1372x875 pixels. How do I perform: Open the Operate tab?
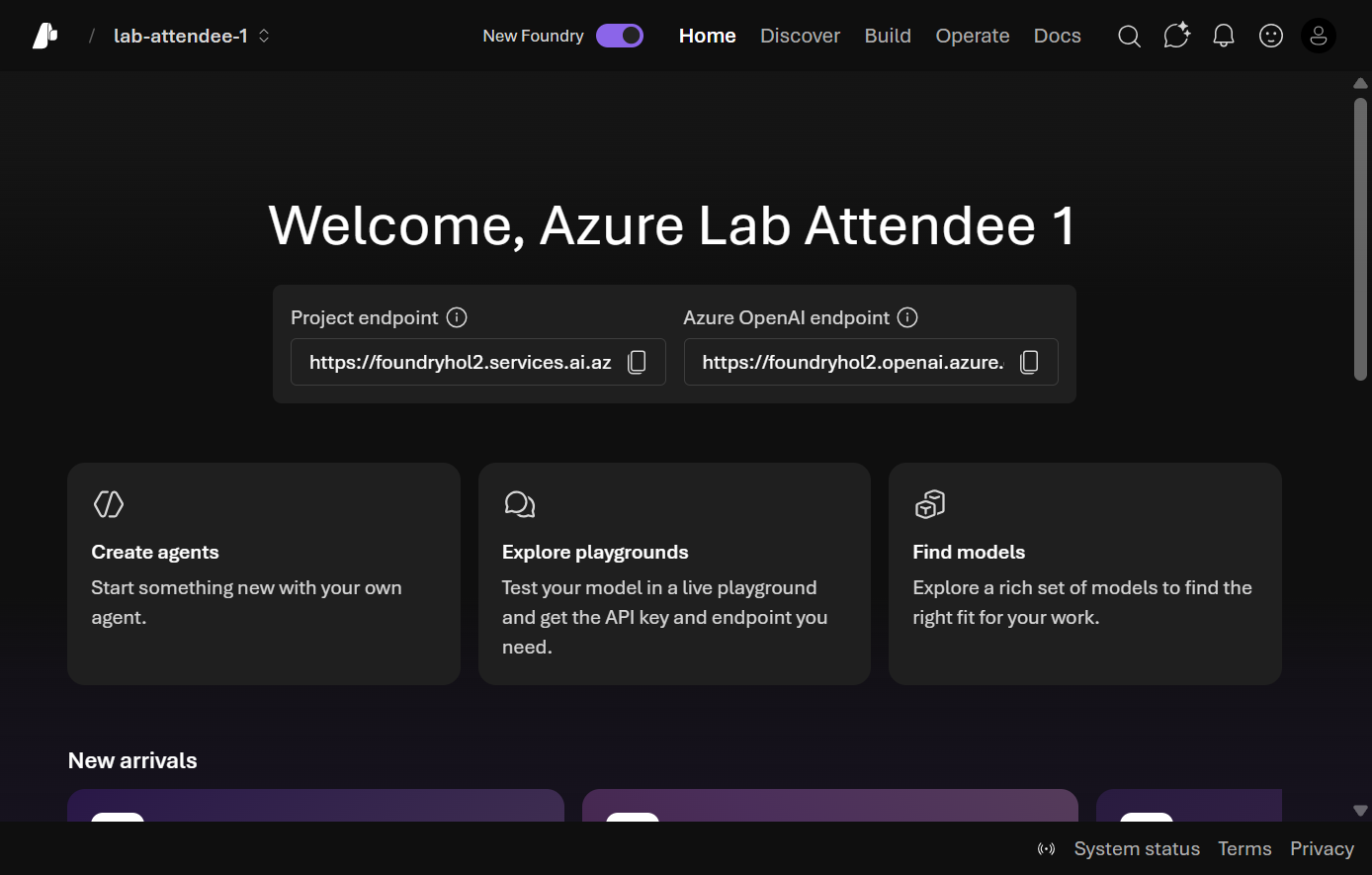pyautogui.click(x=973, y=36)
